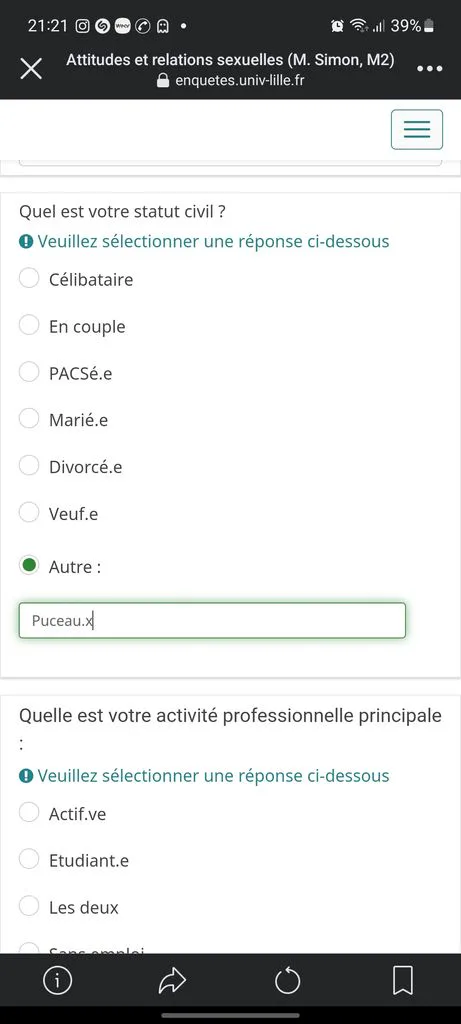461x1024 pixels.
Task: Choose PACSé.e as civil status
Action: point(29,372)
